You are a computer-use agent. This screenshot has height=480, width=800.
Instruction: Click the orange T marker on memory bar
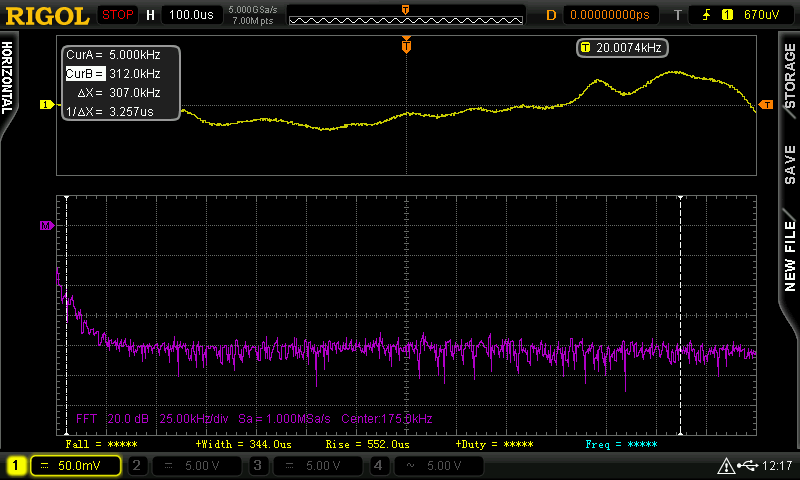[405, 10]
